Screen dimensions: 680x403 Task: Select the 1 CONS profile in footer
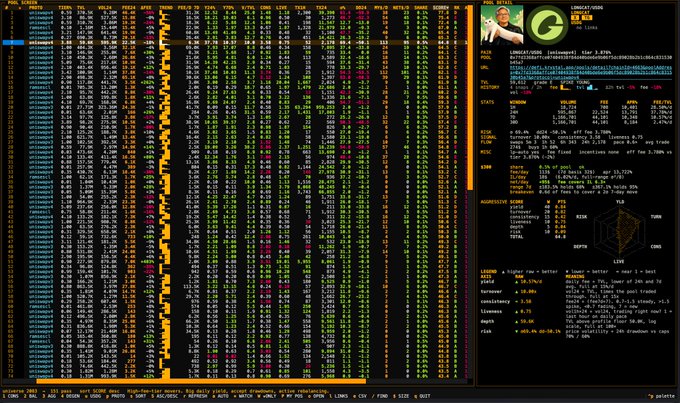click(10, 396)
